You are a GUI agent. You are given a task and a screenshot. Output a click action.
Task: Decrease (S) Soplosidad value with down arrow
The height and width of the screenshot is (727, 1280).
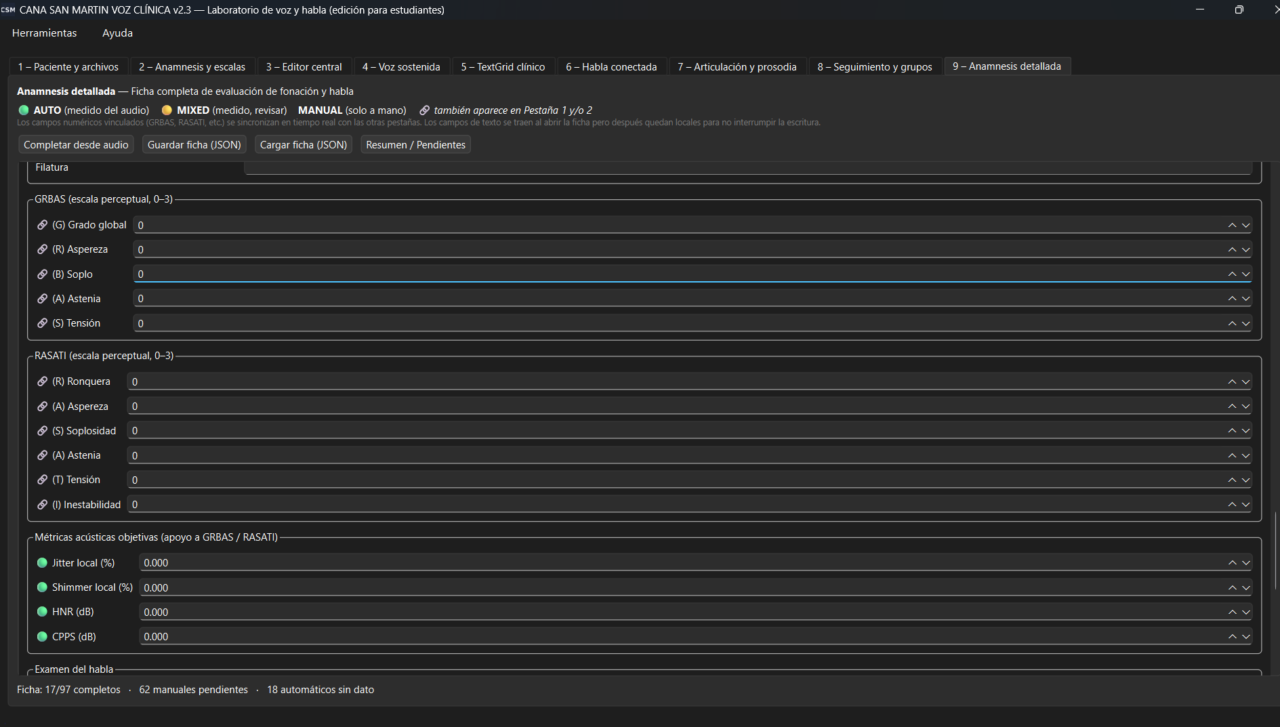coord(1246,431)
